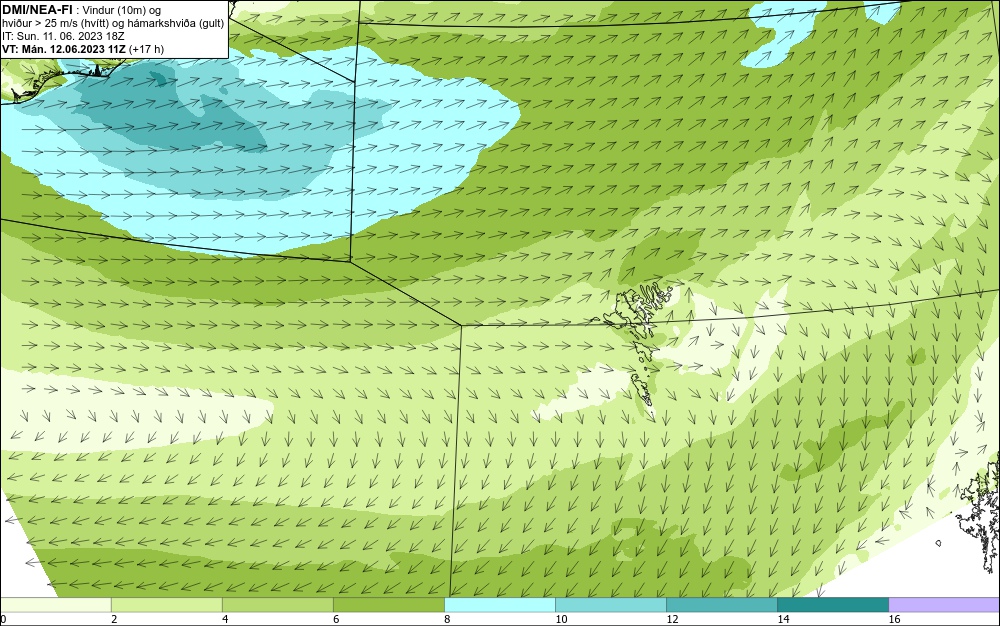Viewport: 1000px width, 626px height.
Task: Click the "DMI/NEA-FI" title text
Action: (37, 9)
